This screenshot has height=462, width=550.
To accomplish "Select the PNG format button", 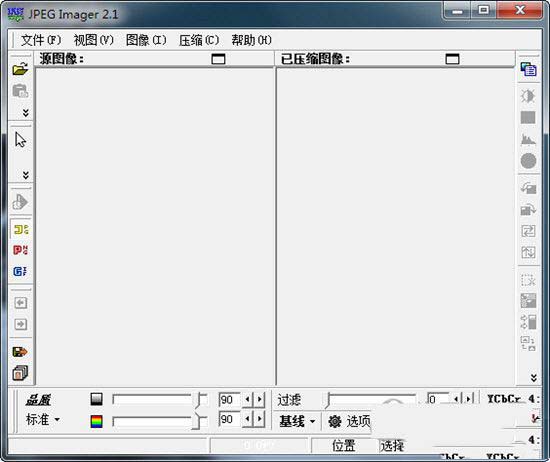I will 20,250.
